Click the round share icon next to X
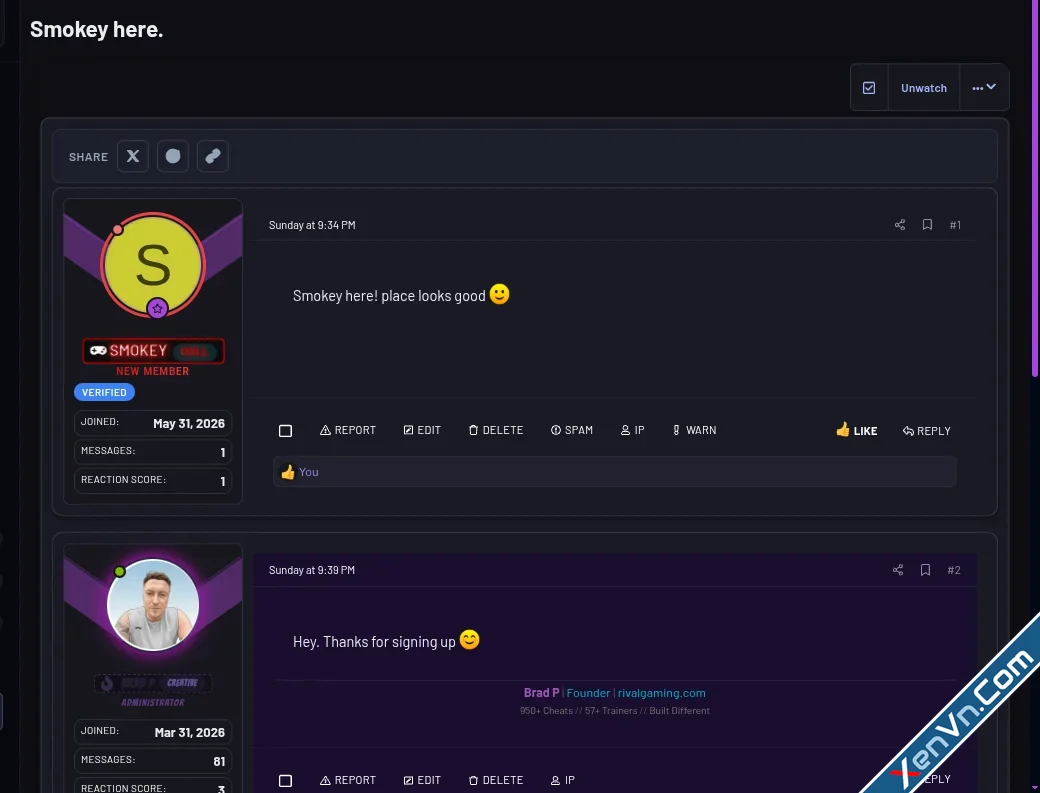1040x793 pixels. 172,156
